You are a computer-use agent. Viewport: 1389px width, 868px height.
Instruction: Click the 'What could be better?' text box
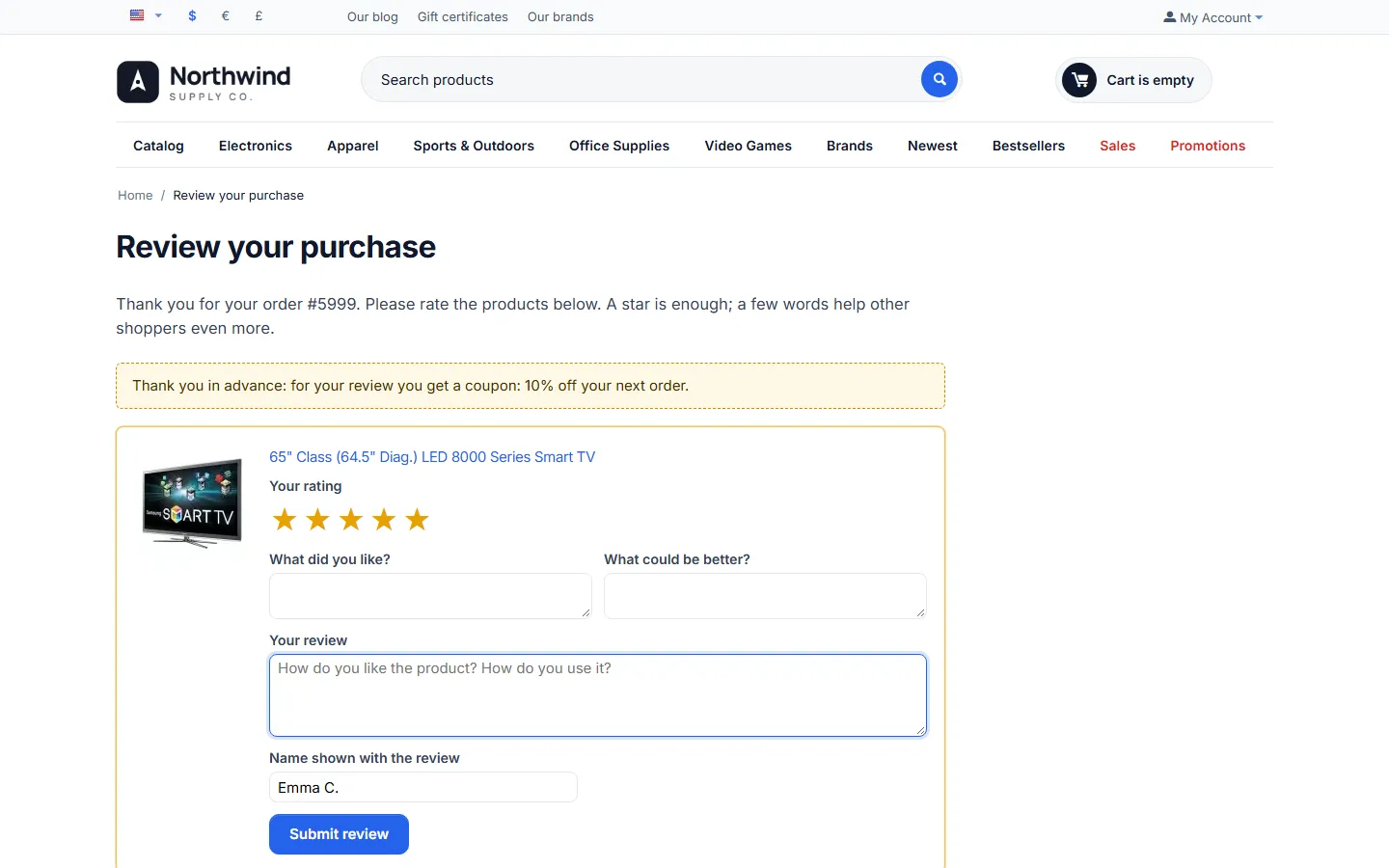(765, 596)
